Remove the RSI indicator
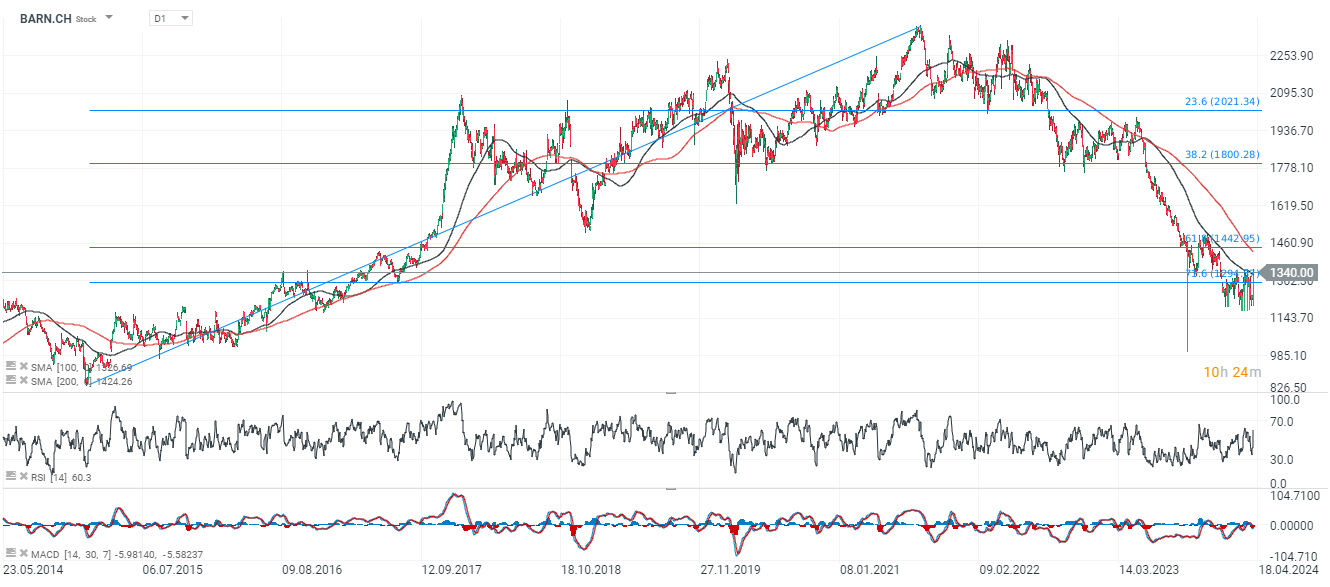This screenshot has height=587, width=1330. tap(23, 477)
